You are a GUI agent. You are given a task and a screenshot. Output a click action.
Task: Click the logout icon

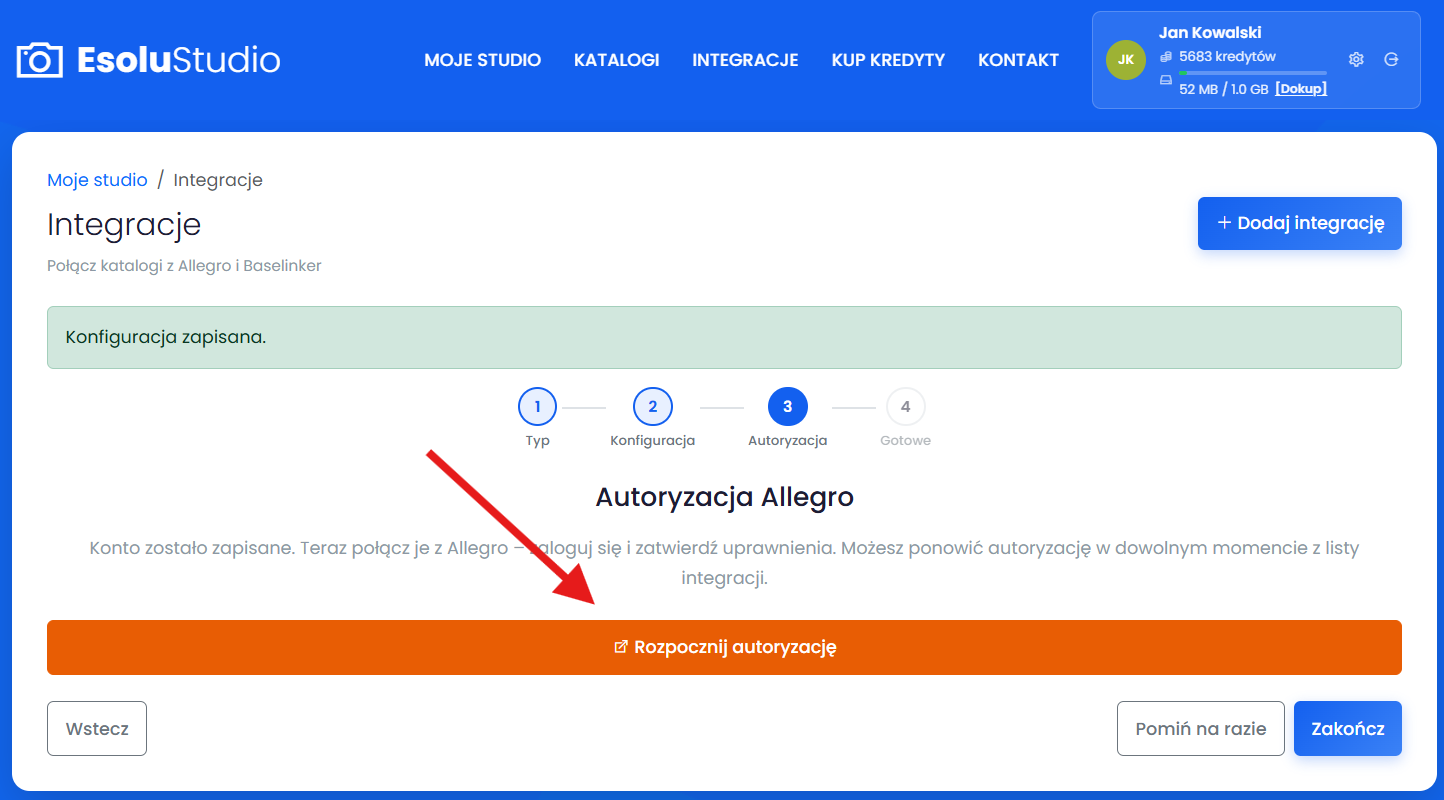(1391, 59)
